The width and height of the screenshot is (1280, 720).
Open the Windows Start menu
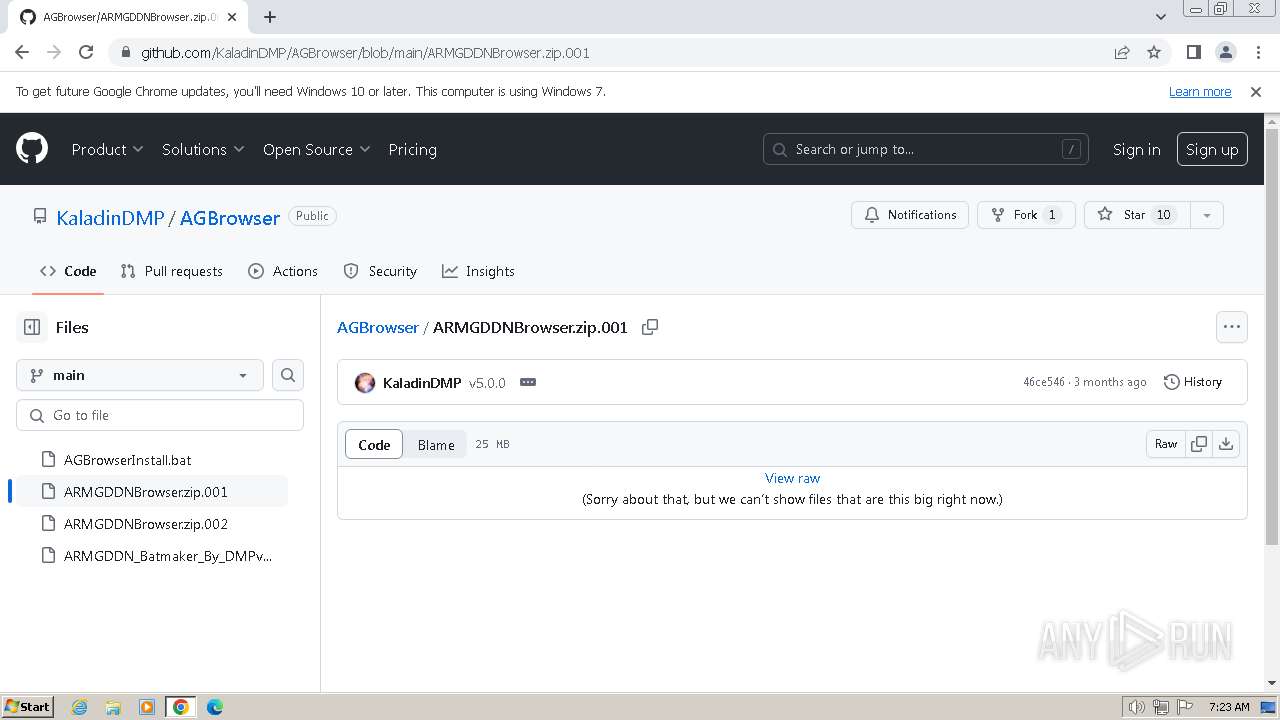pos(28,707)
